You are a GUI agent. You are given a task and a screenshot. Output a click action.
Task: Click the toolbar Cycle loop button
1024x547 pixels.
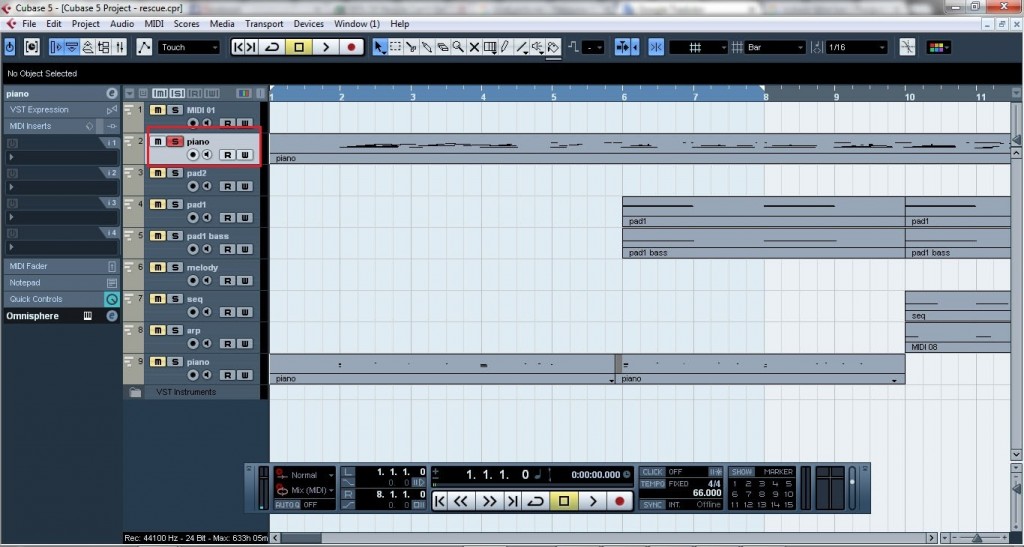(x=272, y=47)
